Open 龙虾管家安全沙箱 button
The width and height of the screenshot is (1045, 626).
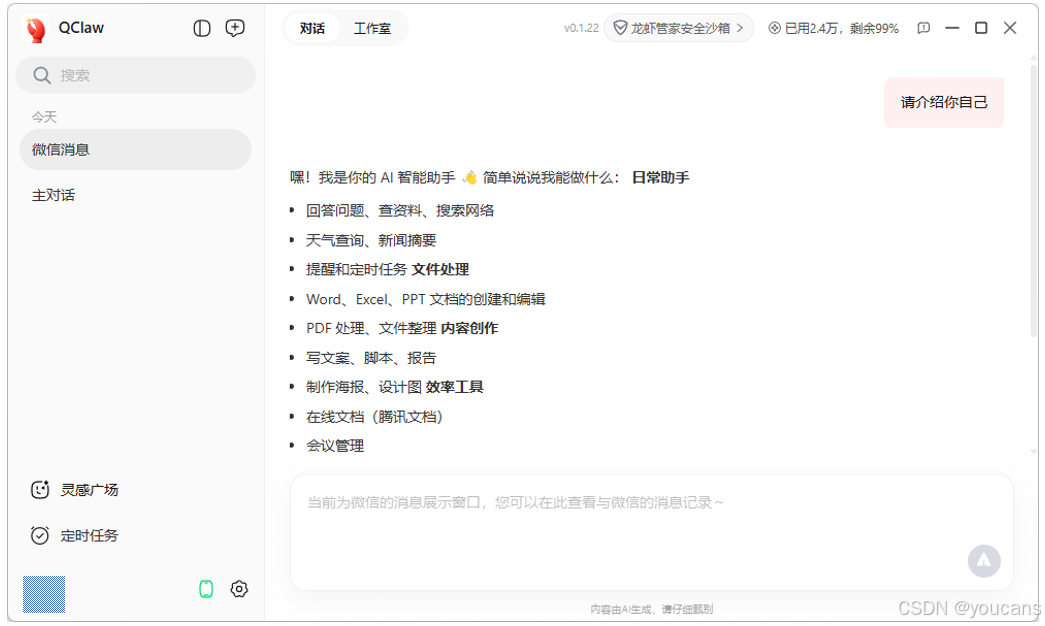click(x=678, y=28)
